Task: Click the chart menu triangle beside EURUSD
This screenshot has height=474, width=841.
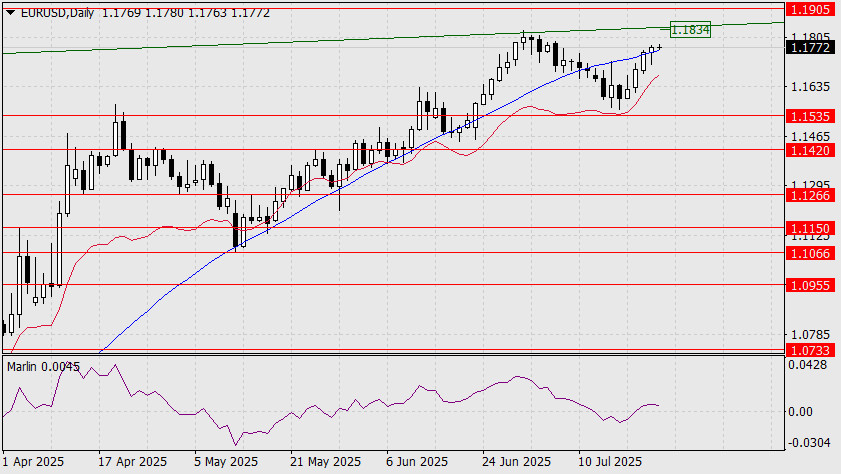Action: pos(10,12)
